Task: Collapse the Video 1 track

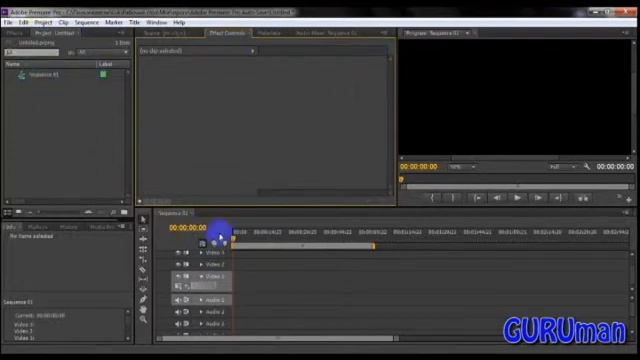Action: (x=201, y=276)
